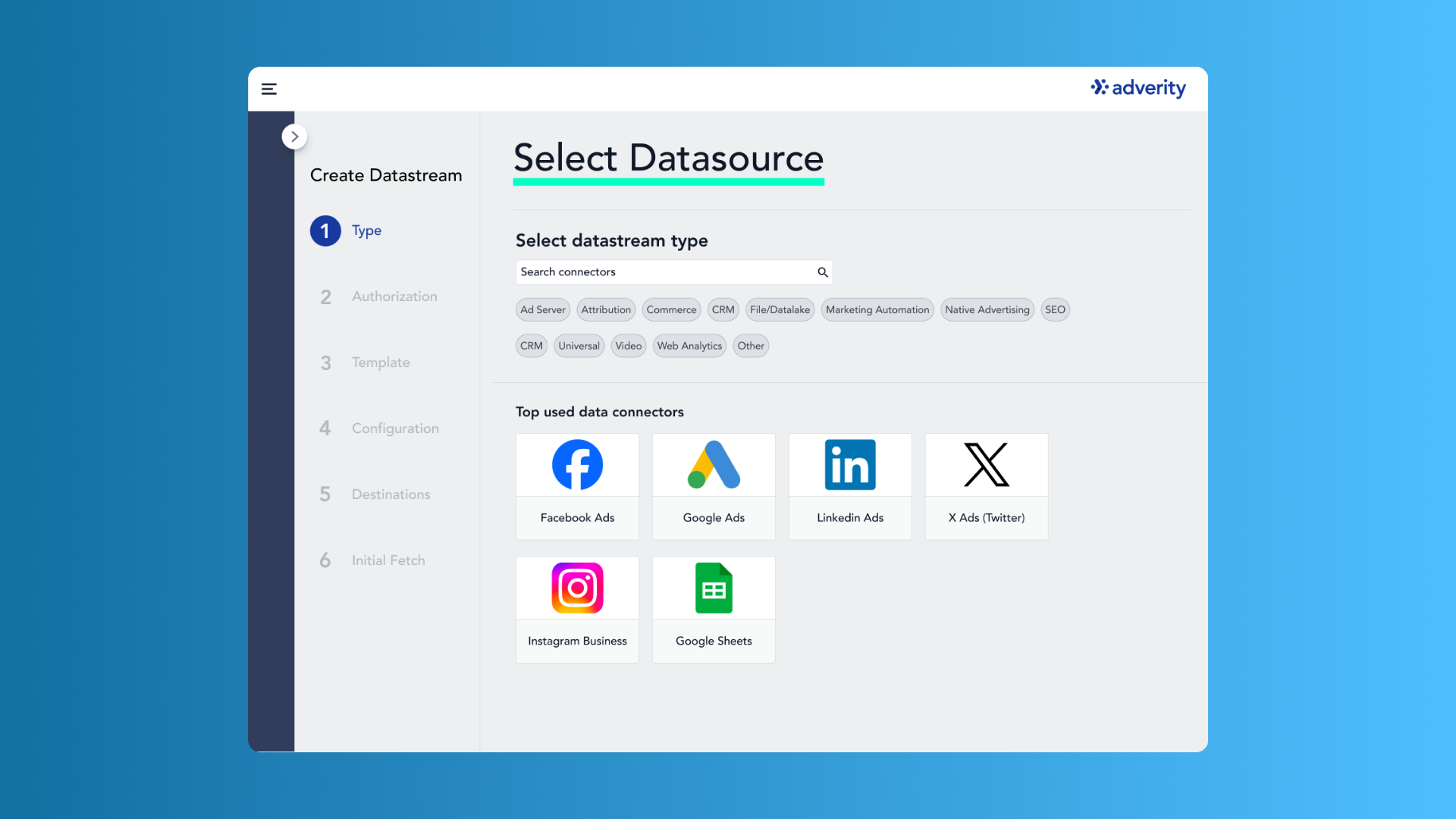Go to step 1 Type

coord(347,231)
